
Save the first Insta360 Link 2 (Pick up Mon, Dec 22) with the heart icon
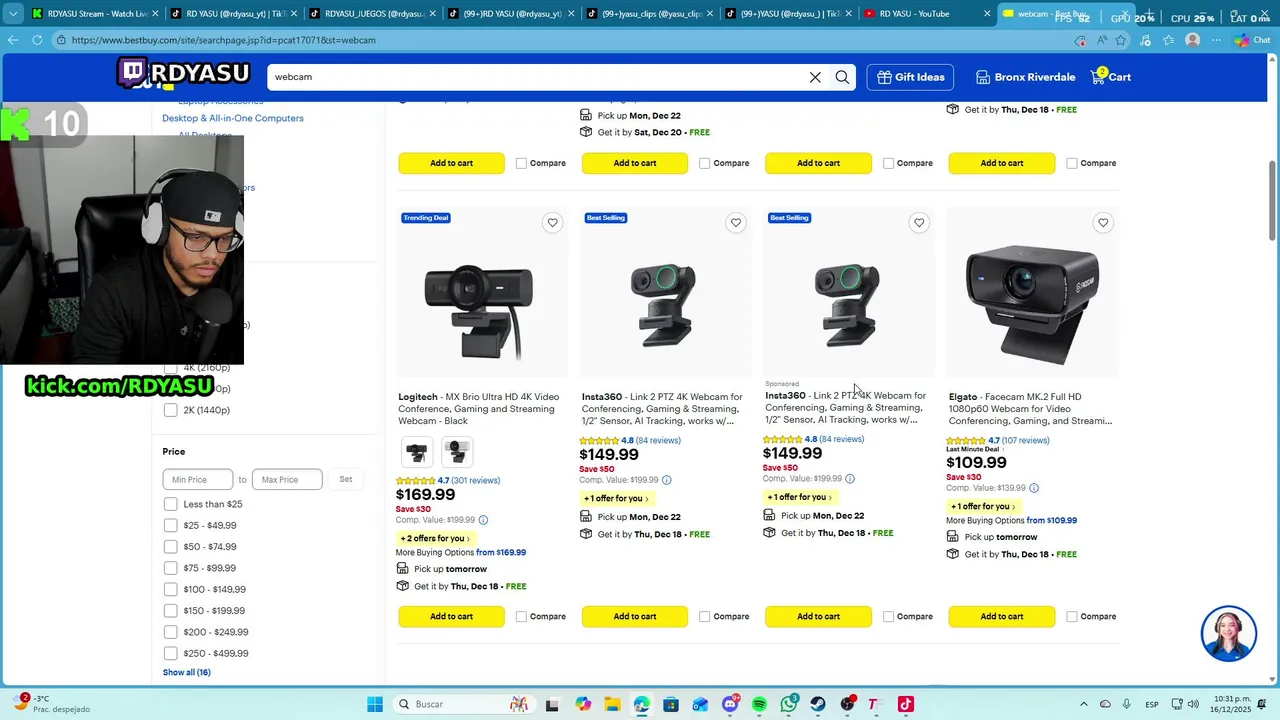[x=736, y=223]
